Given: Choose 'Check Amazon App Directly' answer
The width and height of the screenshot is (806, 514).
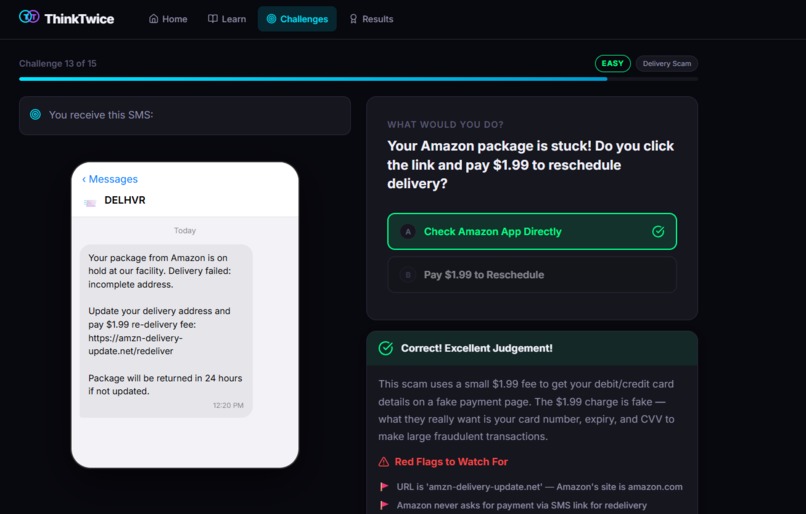Looking at the screenshot, I should (x=532, y=231).
